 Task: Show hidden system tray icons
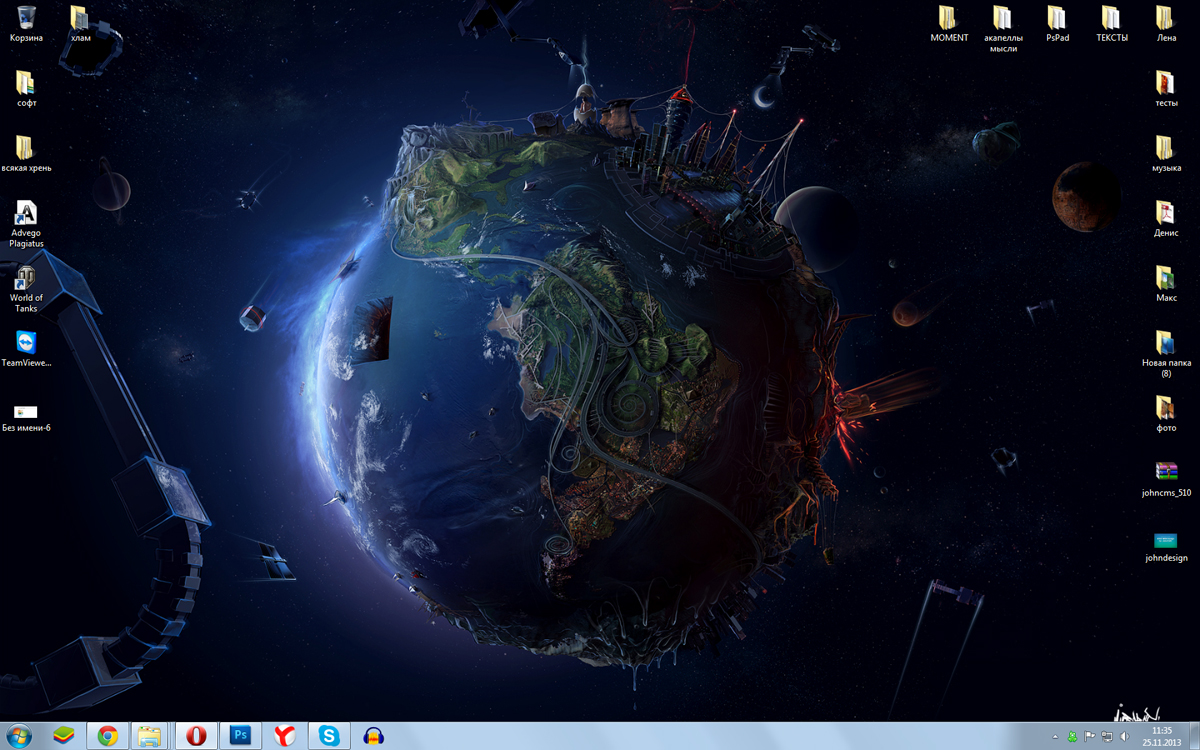coord(1055,737)
